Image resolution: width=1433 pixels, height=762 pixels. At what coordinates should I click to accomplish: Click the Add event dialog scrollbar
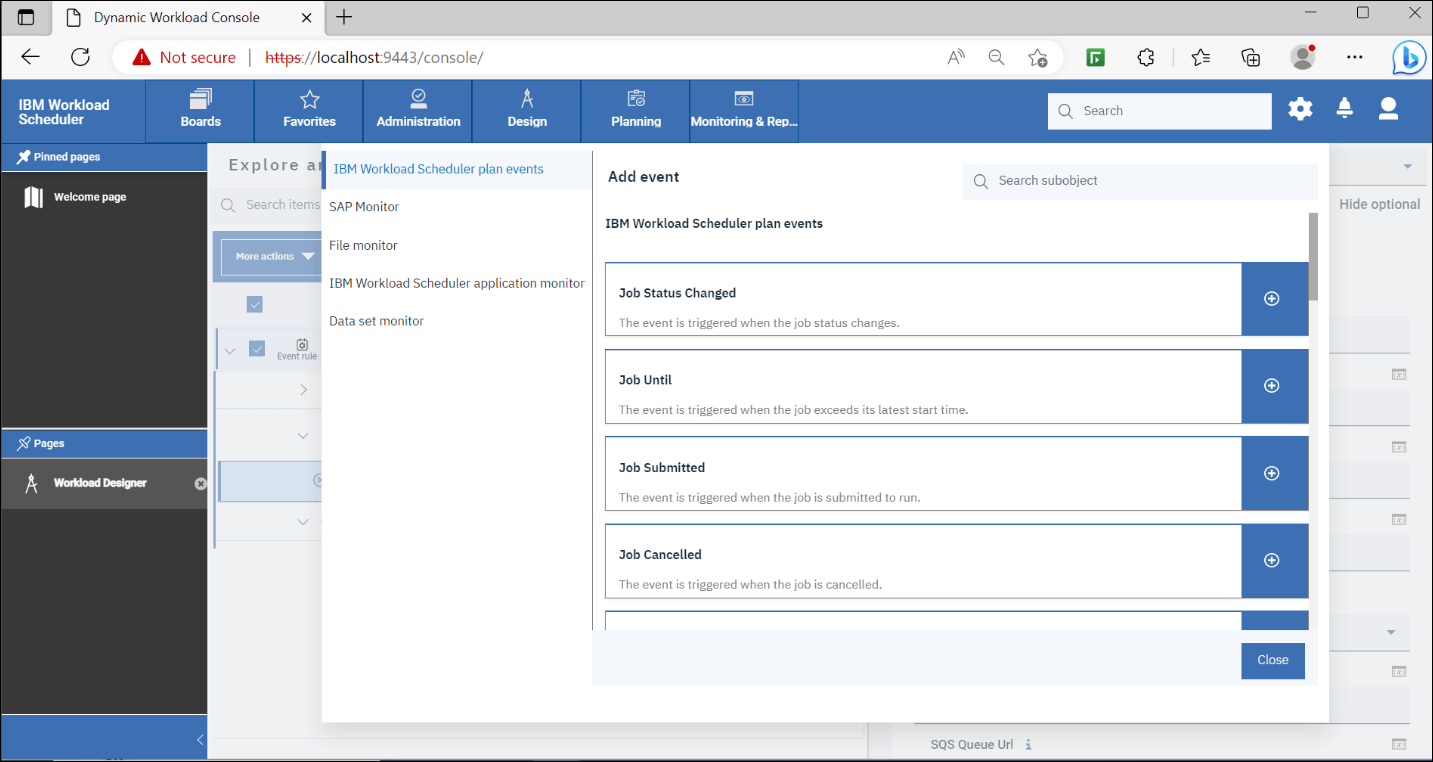pyautogui.click(x=1313, y=257)
